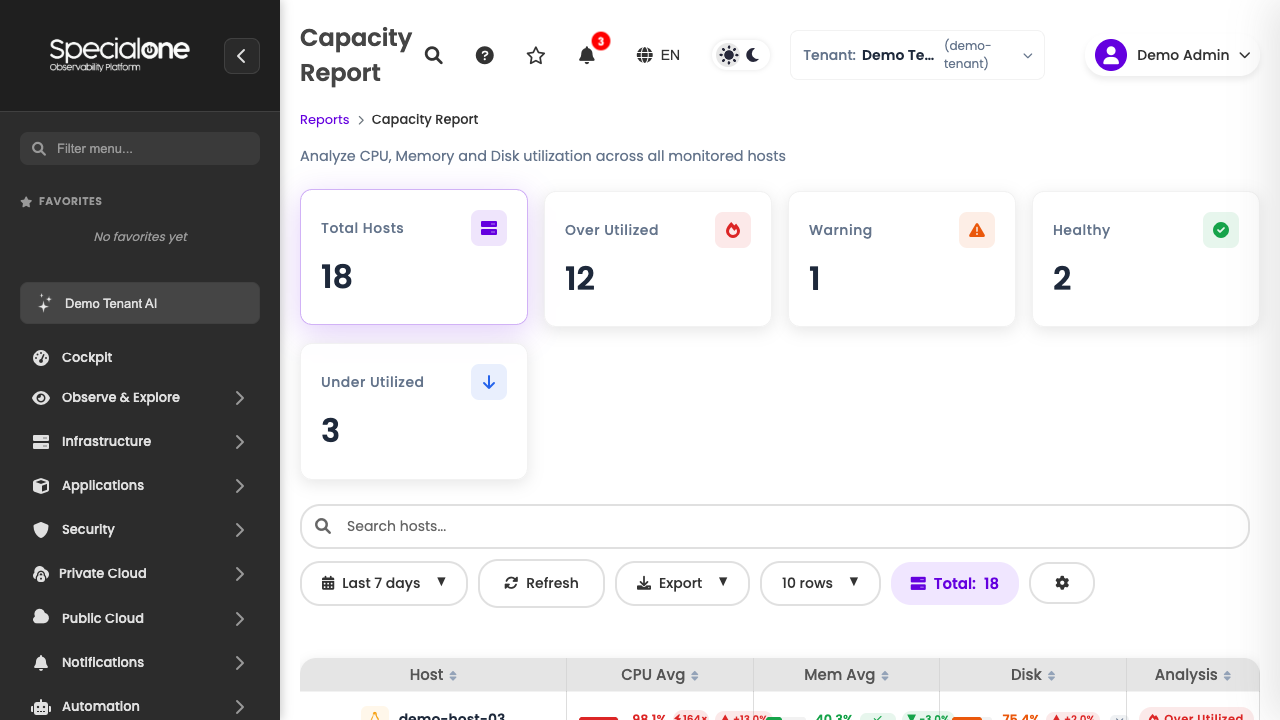The image size is (1280, 720).
Task: Open the help question mark icon
Action: [x=485, y=55]
